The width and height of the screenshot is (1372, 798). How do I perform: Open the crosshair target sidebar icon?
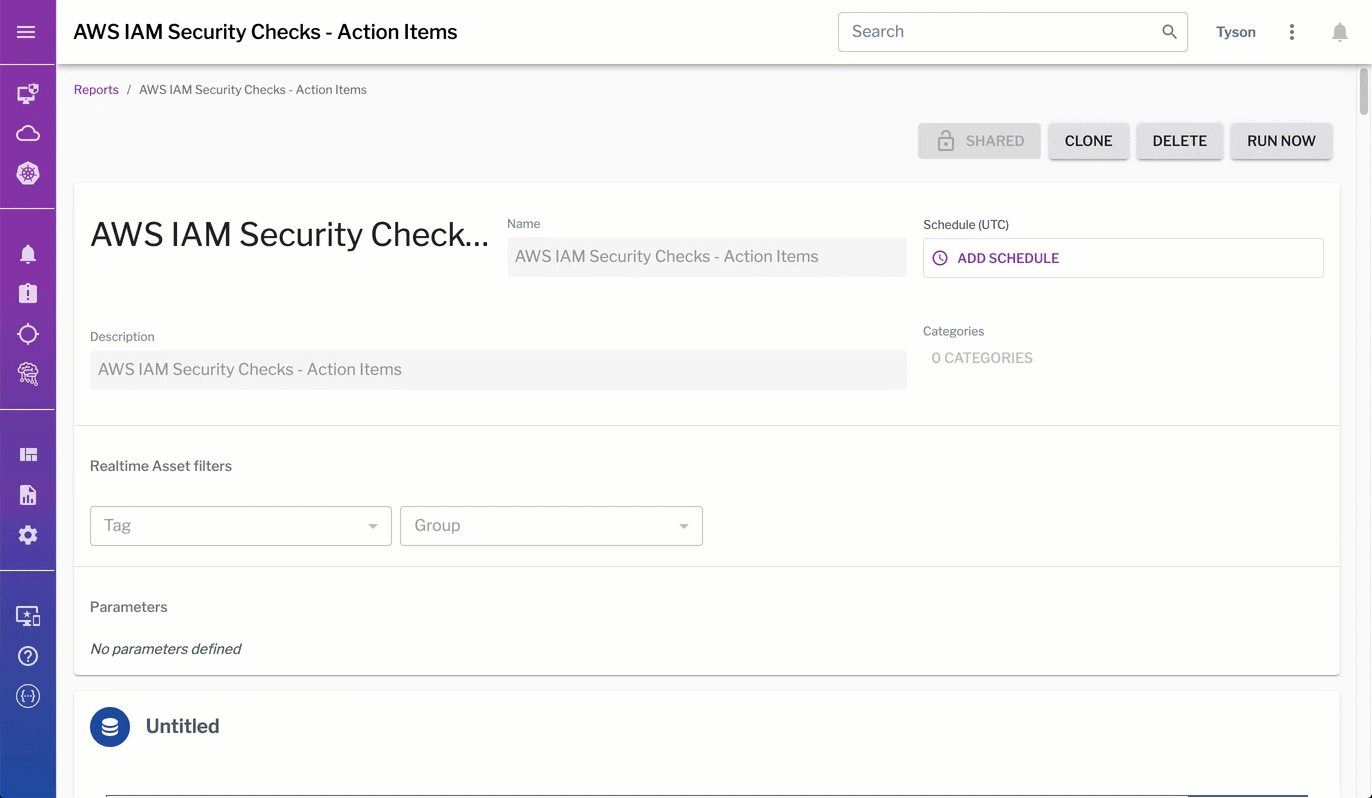(x=28, y=334)
